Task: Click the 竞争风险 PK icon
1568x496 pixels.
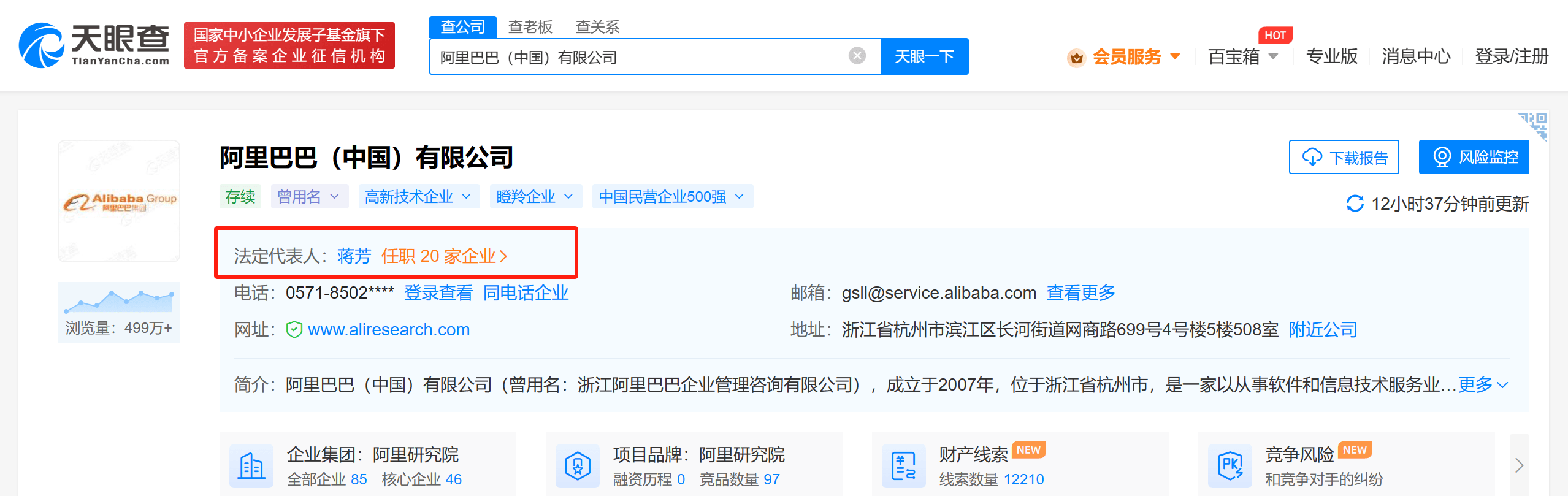Action: [x=1230, y=466]
